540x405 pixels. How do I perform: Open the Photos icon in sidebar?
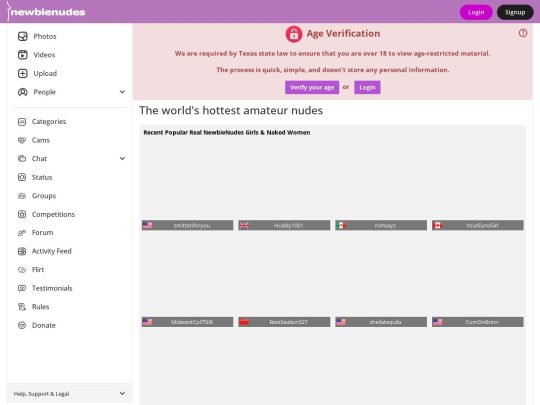[23, 36]
